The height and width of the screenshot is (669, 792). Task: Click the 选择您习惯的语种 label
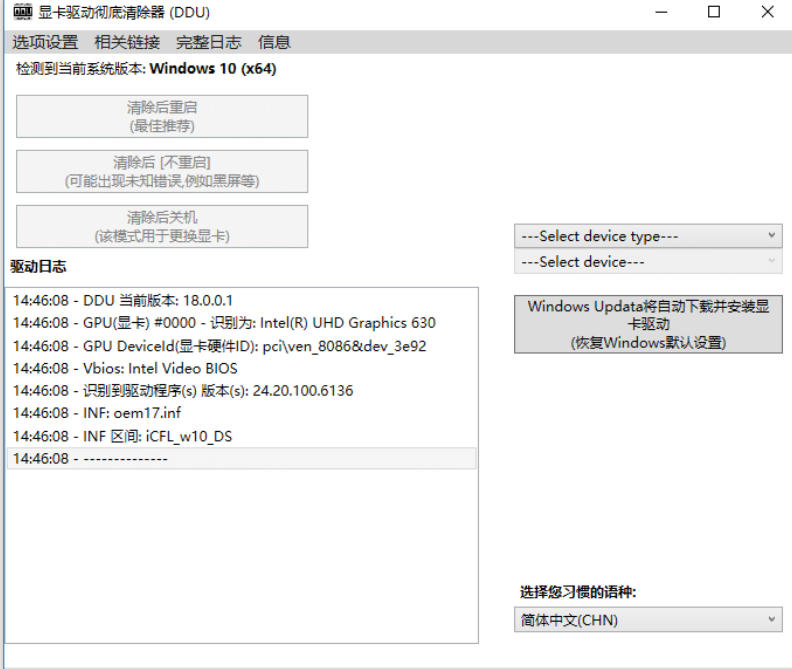pos(578,592)
